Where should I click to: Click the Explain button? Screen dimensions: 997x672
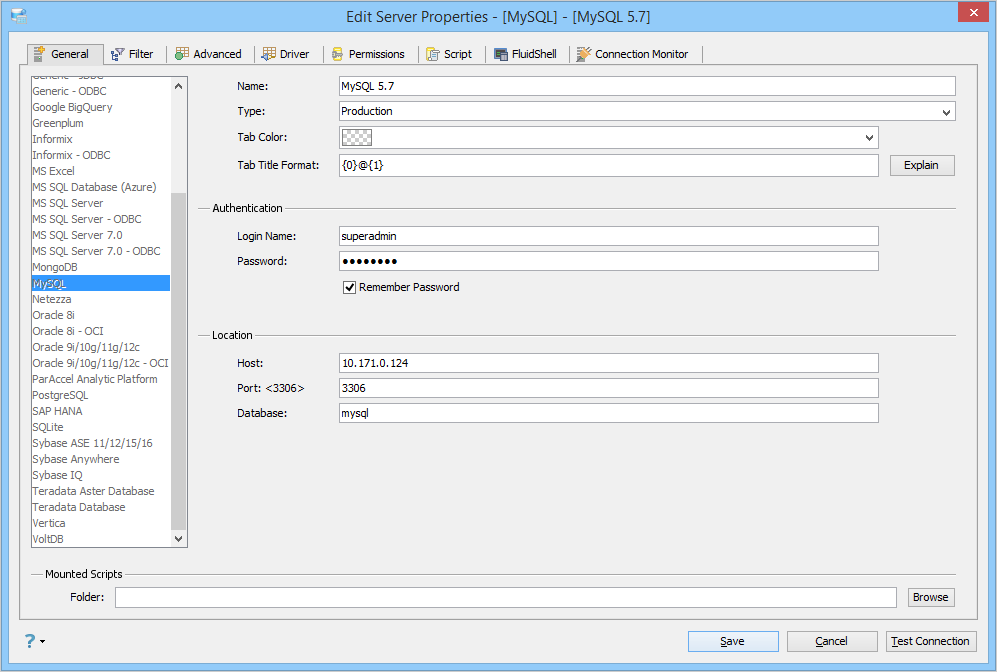click(921, 165)
